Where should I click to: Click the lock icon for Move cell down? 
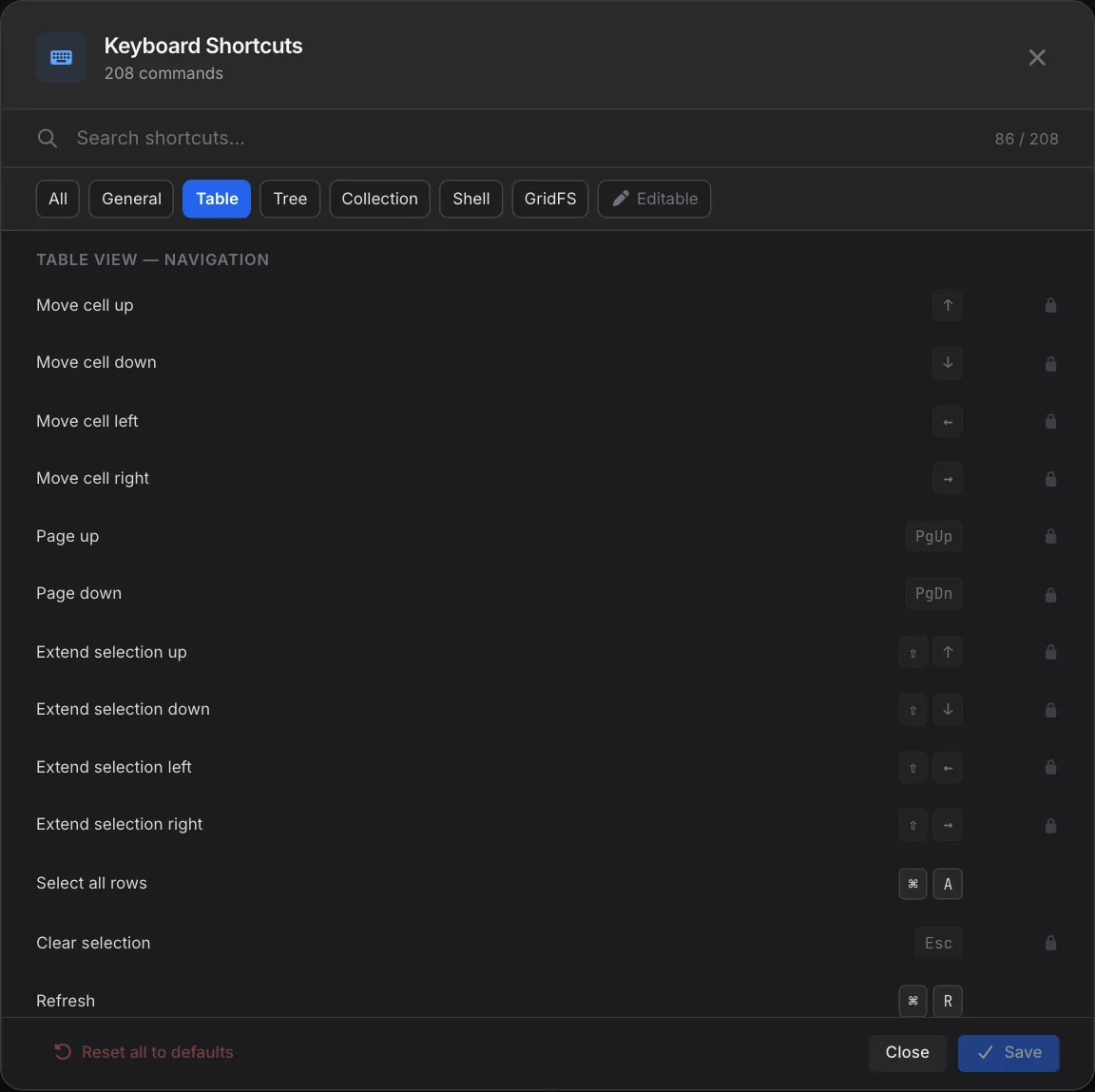(x=1050, y=363)
